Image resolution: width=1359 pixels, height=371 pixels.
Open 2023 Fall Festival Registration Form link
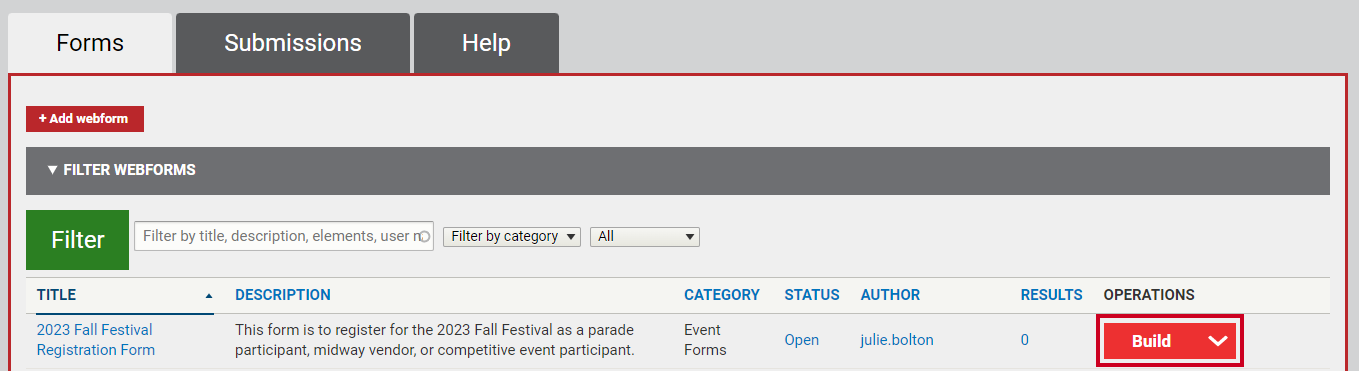(x=95, y=340)
